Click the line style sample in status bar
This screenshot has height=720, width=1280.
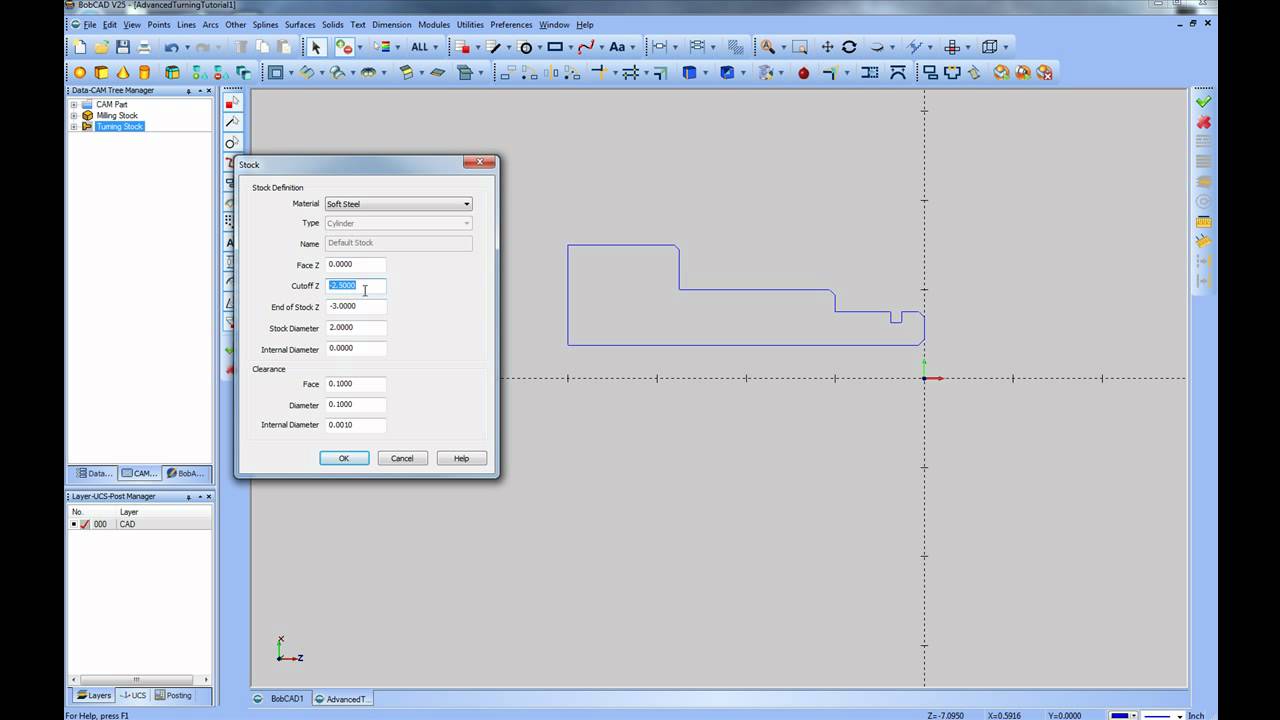1158,715
